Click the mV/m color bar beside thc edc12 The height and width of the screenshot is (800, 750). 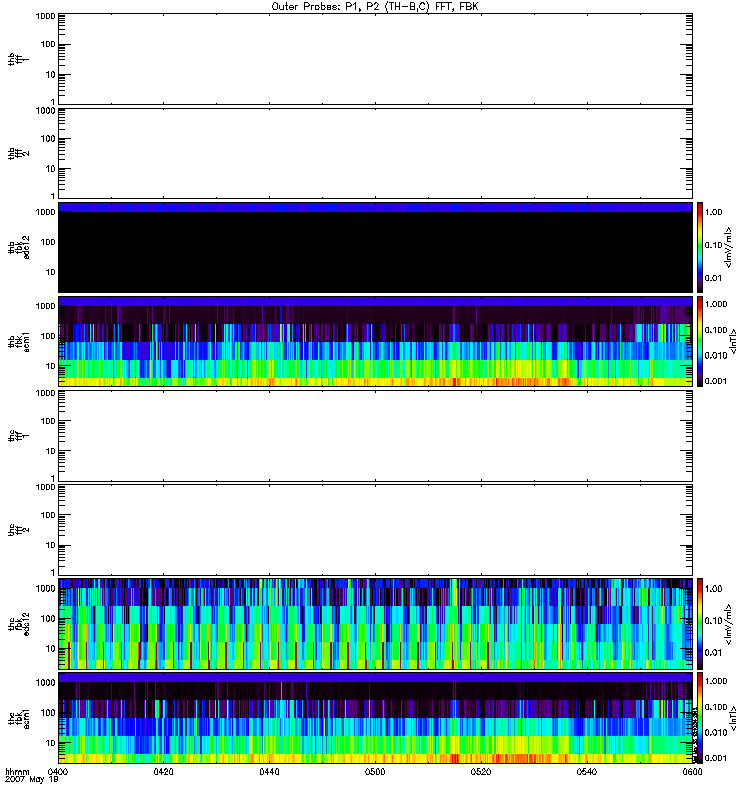702,623
